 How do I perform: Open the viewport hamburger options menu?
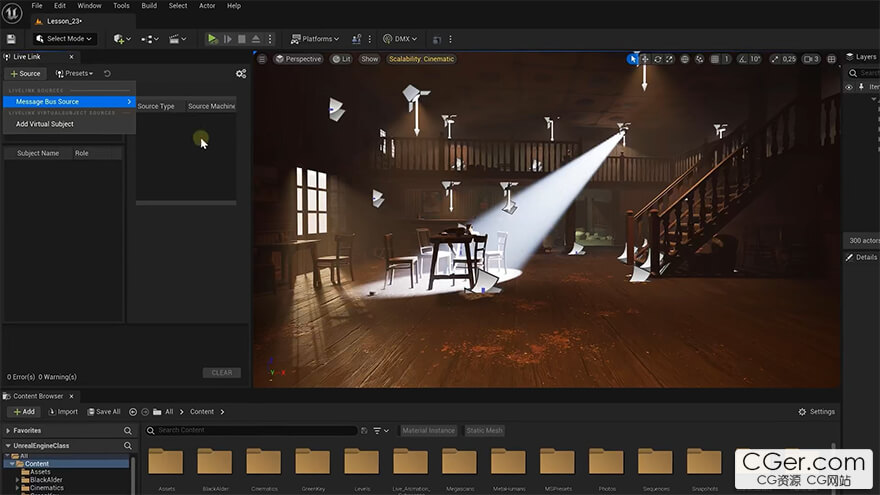pos(262,59)
